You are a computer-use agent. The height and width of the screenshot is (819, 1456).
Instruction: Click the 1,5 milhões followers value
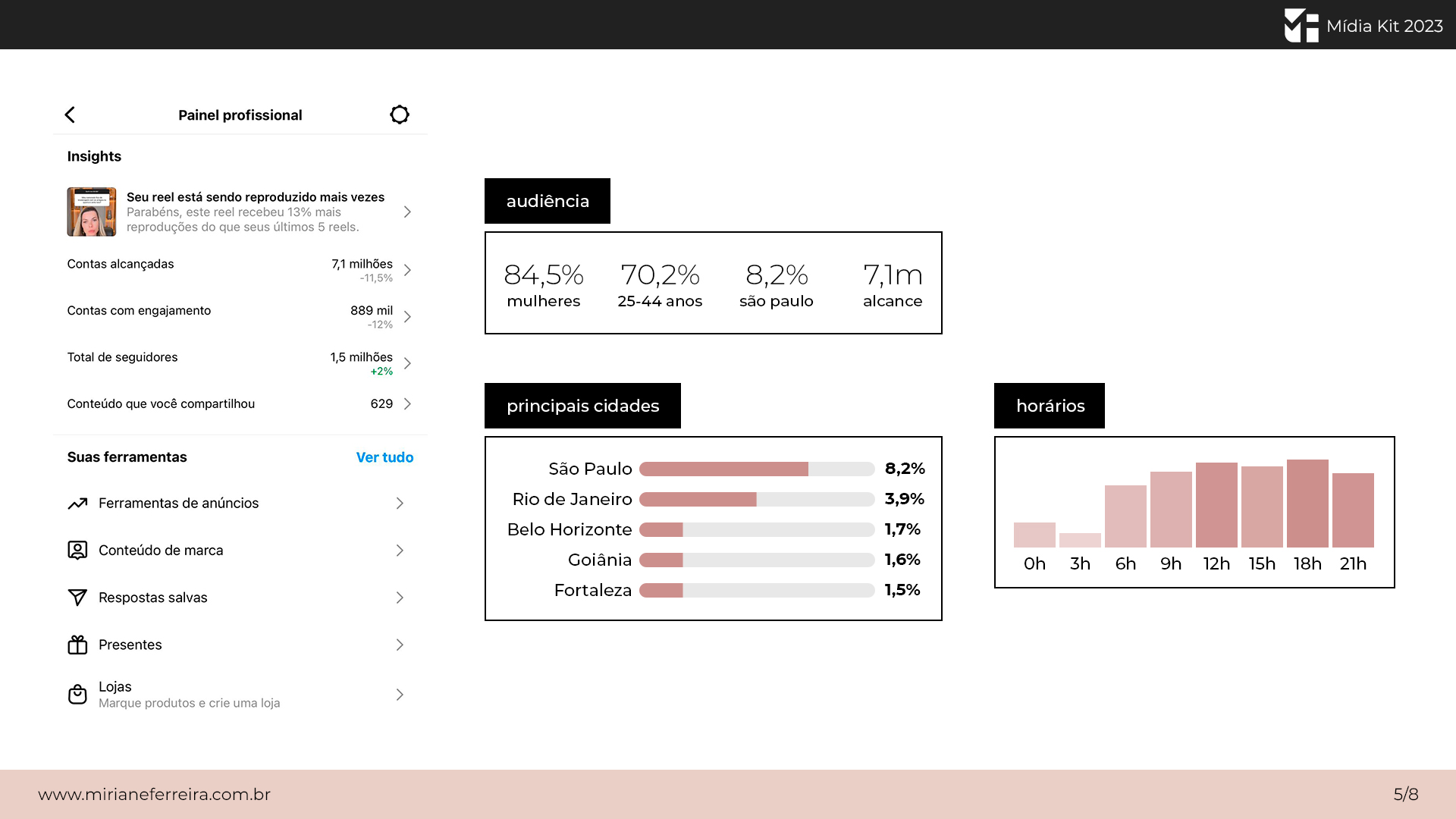(x=361, y=357)
